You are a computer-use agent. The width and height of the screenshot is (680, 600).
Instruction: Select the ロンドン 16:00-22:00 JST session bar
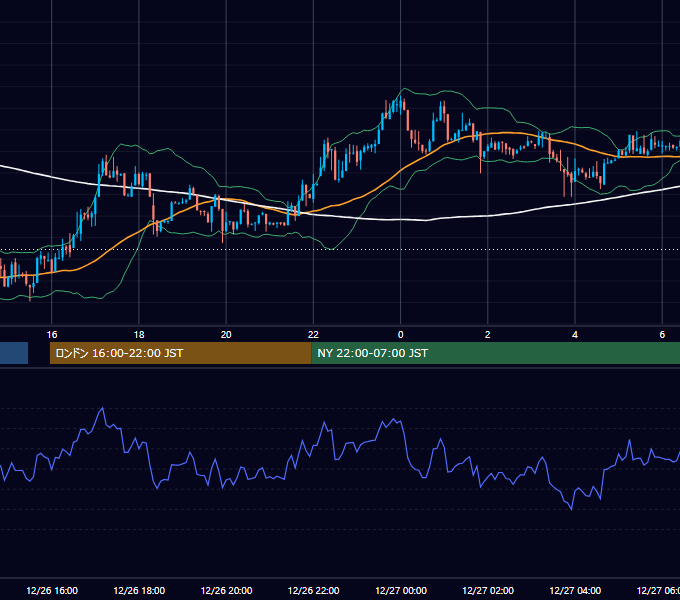coord(180,353)
